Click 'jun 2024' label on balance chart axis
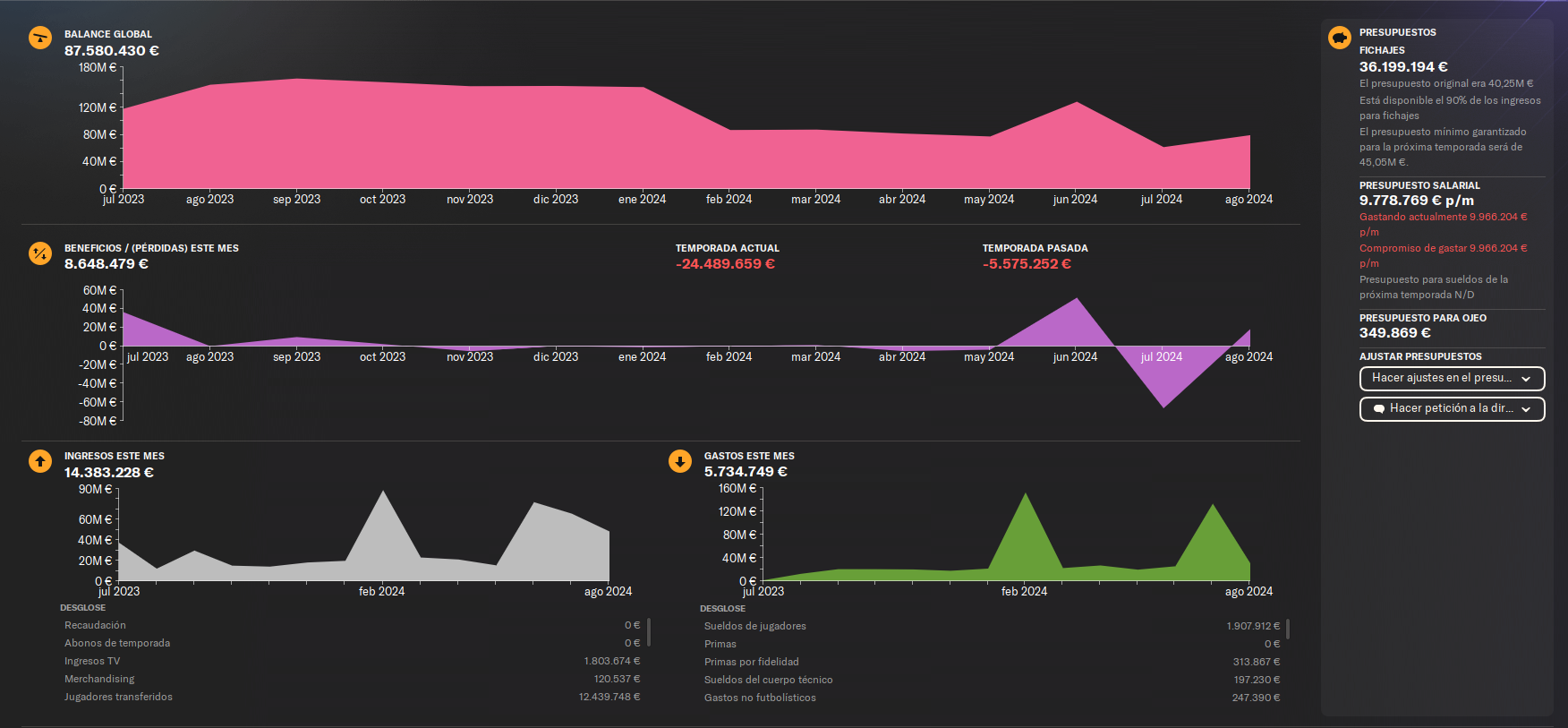 tap(1075, 199)
